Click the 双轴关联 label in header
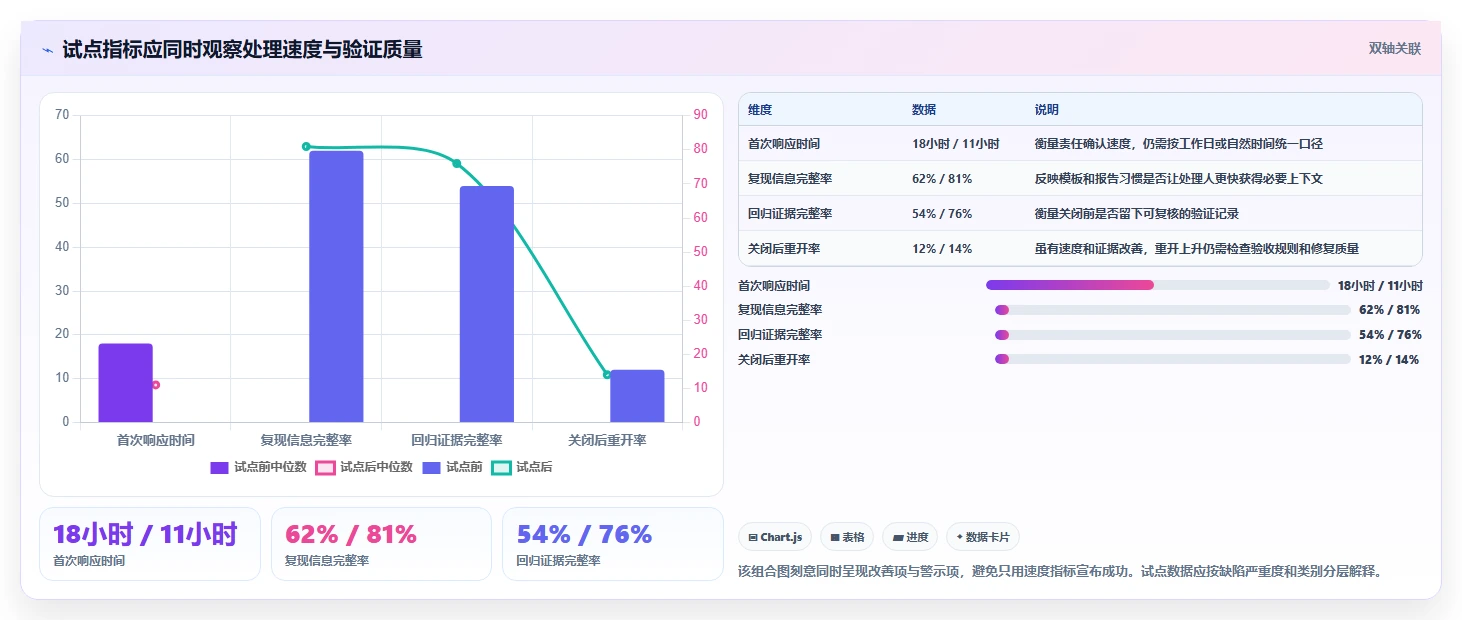 pos(1395,48)
